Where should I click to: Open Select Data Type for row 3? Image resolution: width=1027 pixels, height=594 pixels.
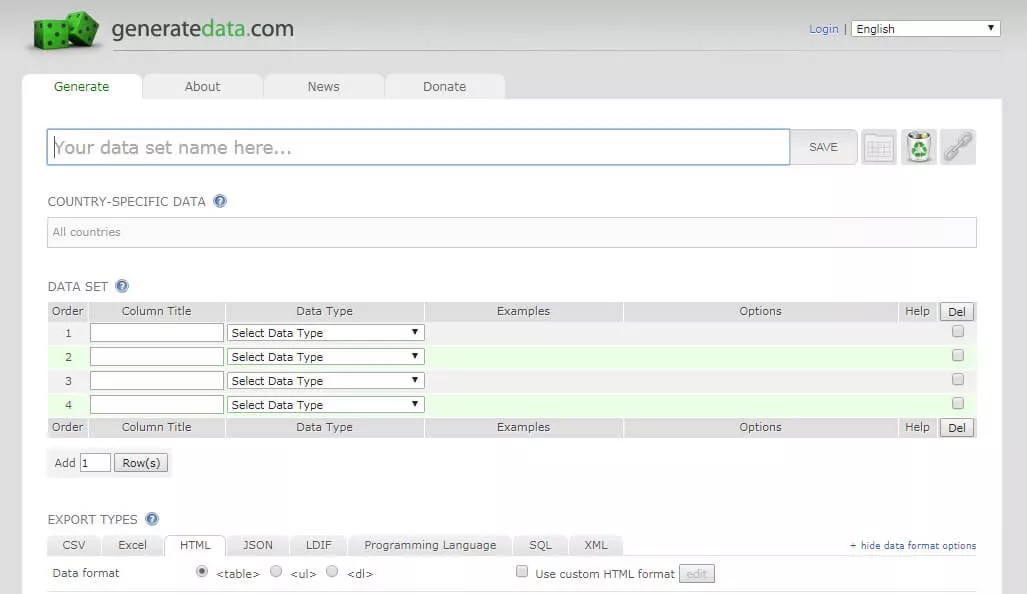tap(326, 381)
